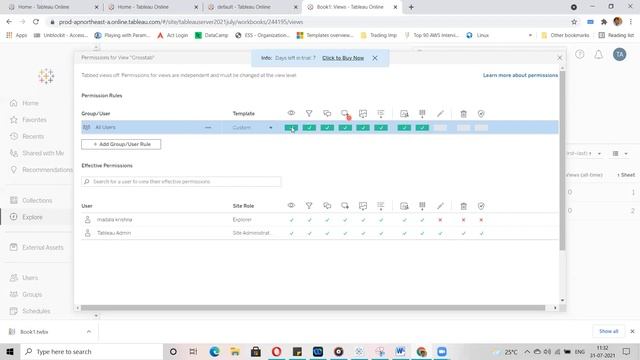Open the Custom template dropdown
This screenshot has height=360, width=640.
click(252, 128)
